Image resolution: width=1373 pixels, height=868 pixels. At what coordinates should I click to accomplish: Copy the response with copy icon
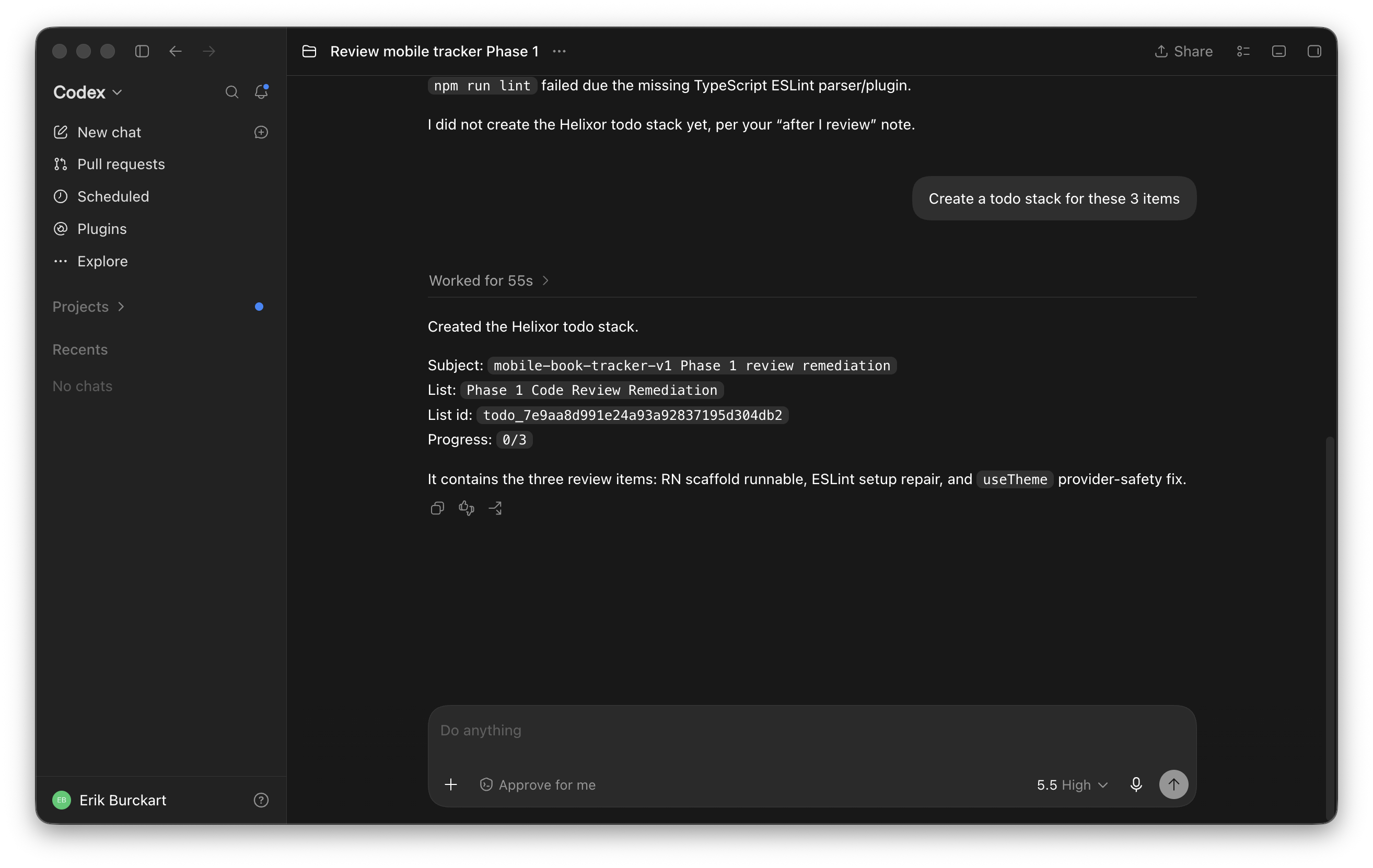pos(437,508)
